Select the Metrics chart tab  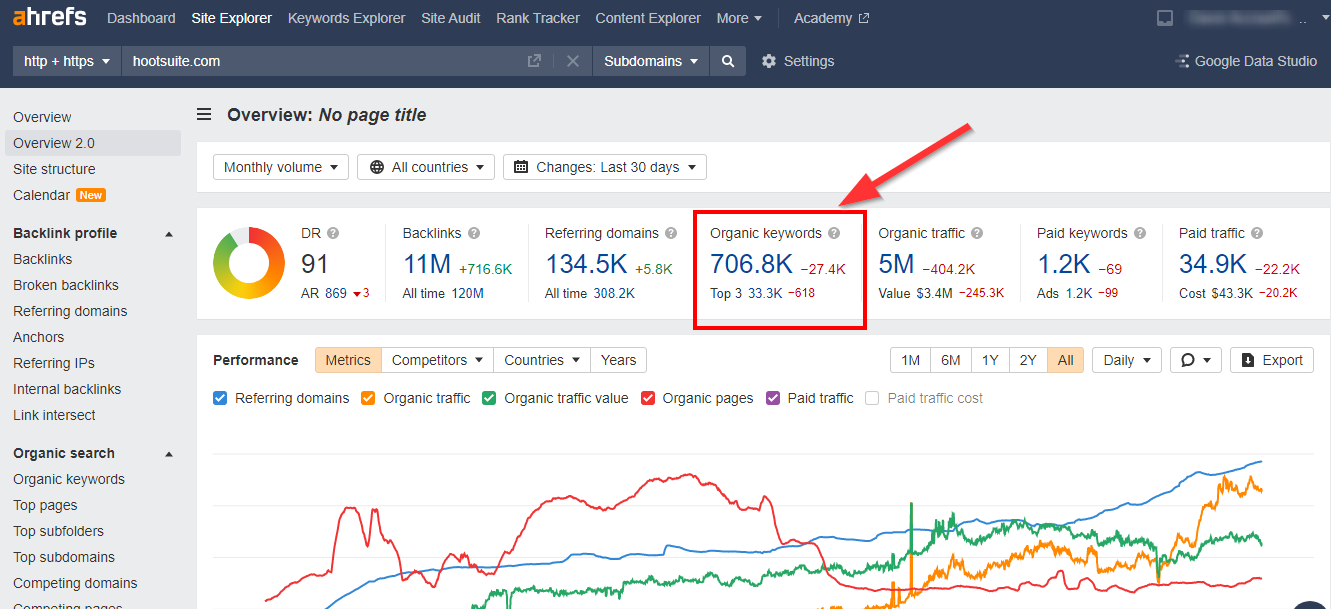point(348,360)
